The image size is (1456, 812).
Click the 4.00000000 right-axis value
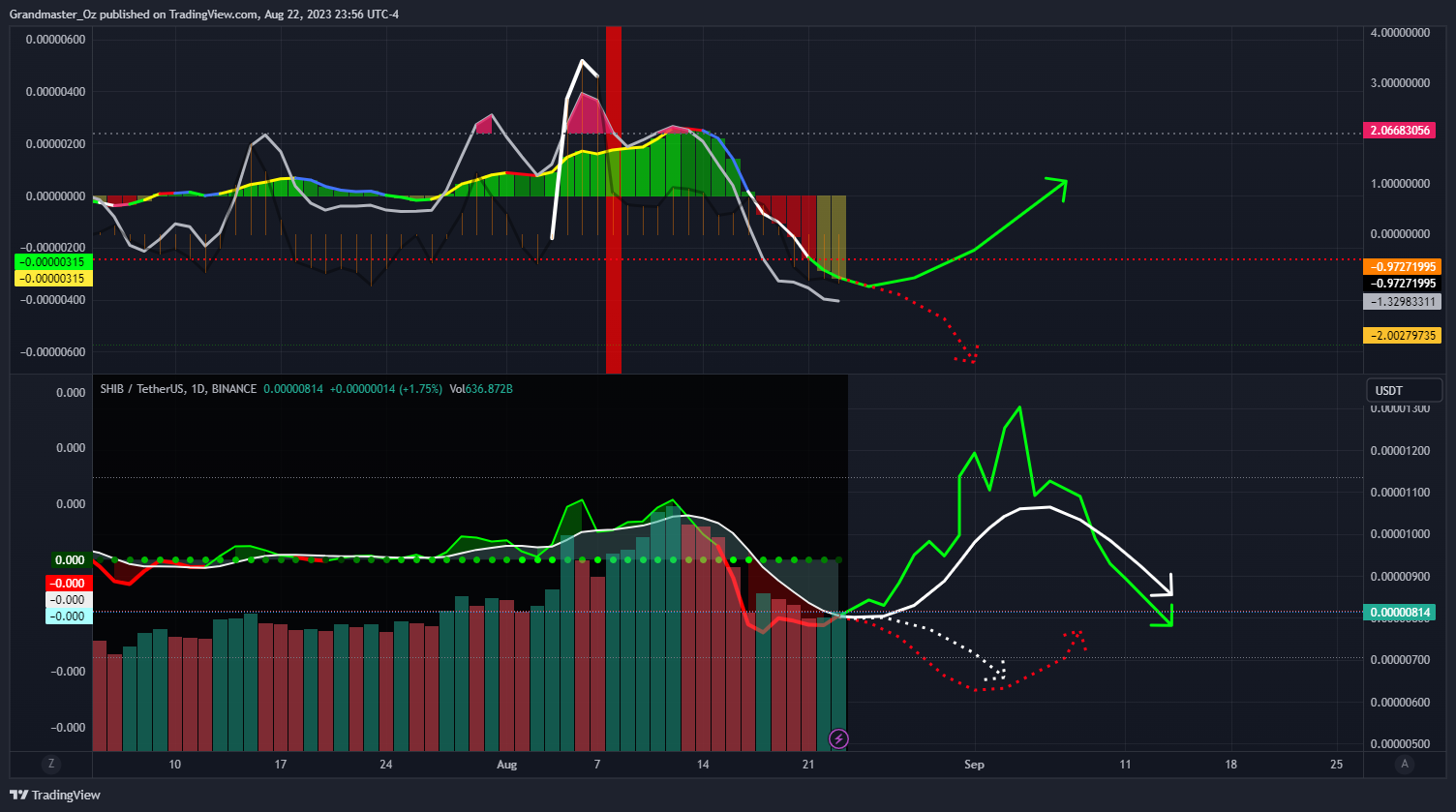1400,33
